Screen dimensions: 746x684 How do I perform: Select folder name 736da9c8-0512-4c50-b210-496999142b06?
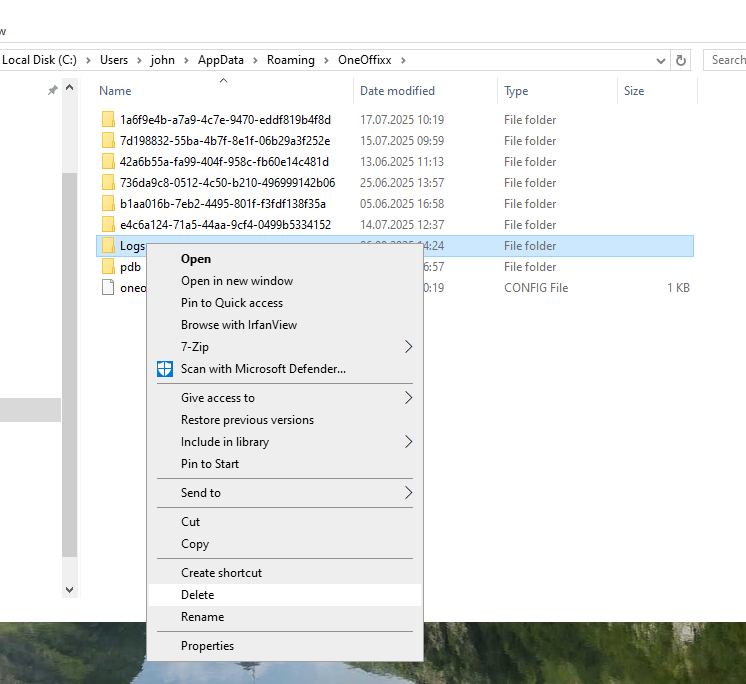(227, 182)
